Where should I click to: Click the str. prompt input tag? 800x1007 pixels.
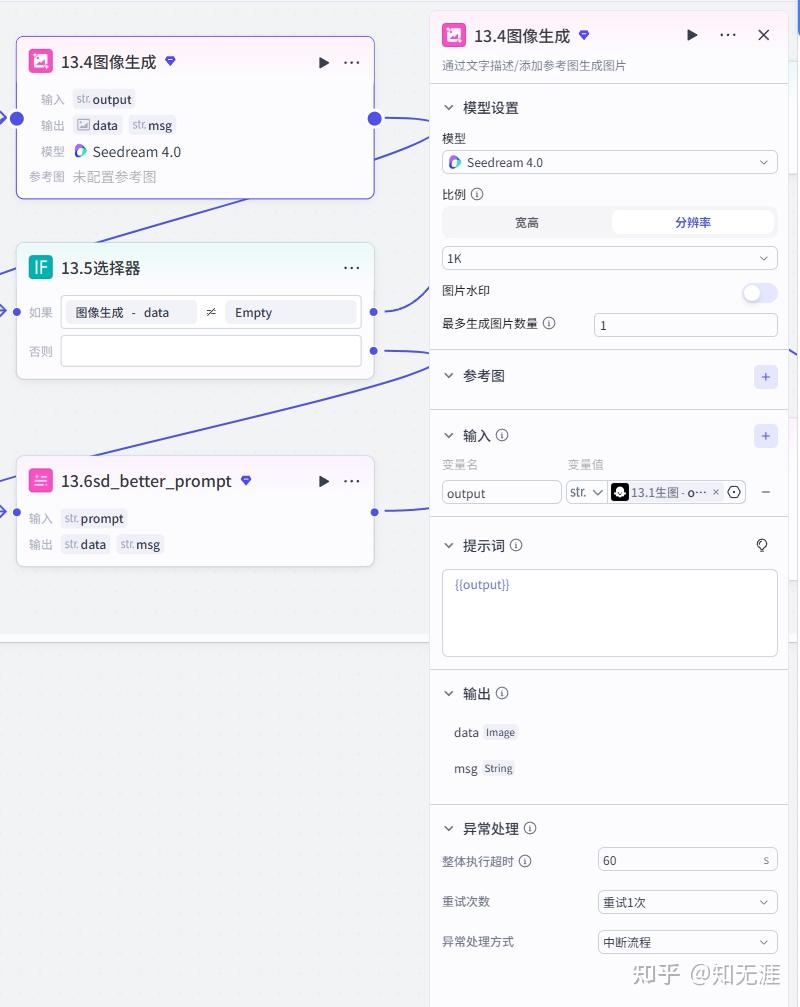[94, 518]
